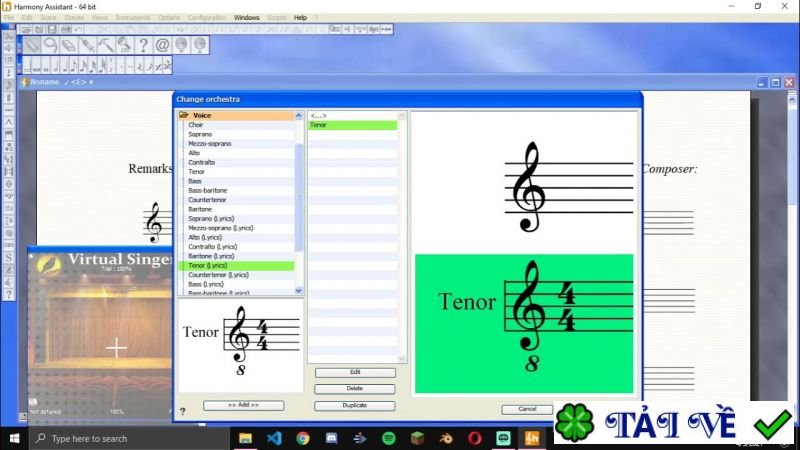
Task: Click the first globe icon
Action: (x=181, y=45)
